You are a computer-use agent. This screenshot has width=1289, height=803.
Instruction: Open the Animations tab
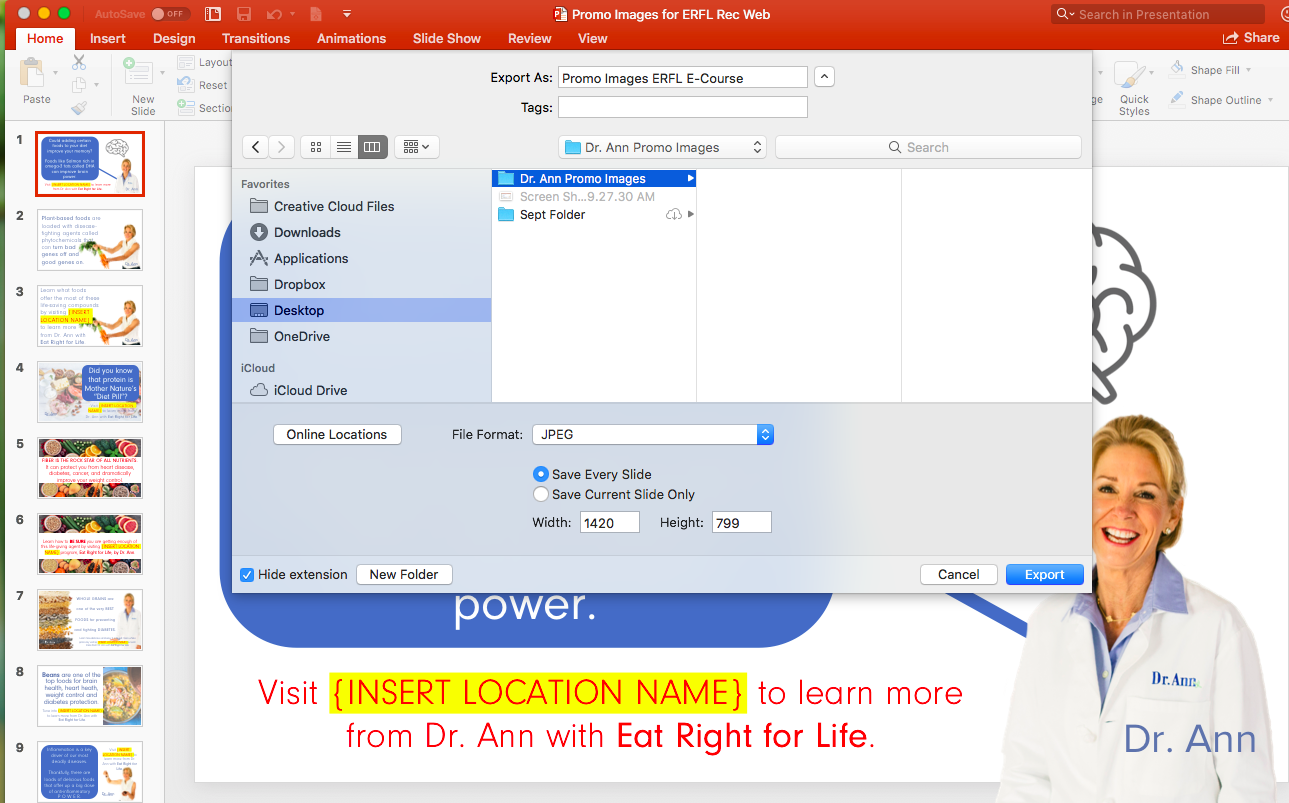351,38
